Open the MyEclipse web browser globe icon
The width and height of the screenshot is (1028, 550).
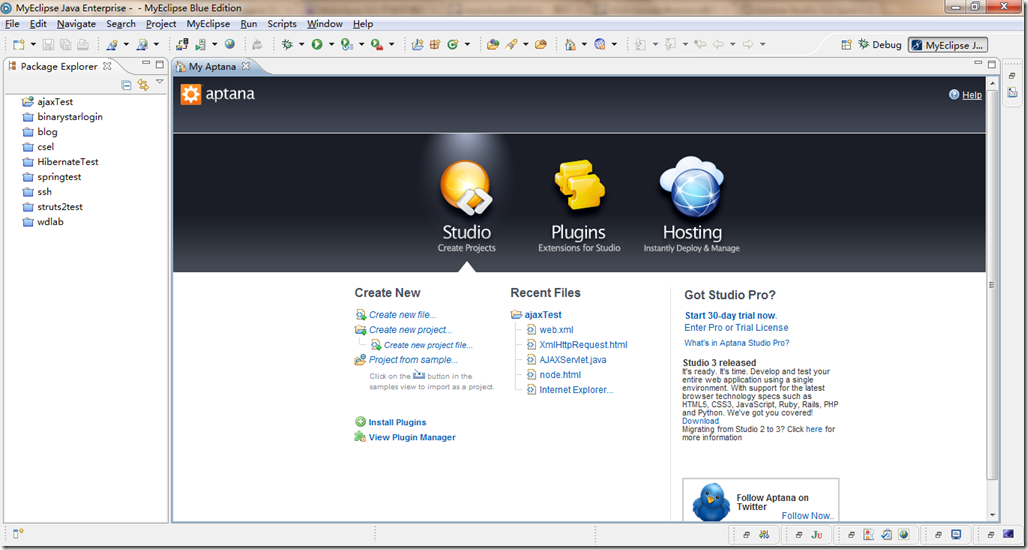coord(229,45)
